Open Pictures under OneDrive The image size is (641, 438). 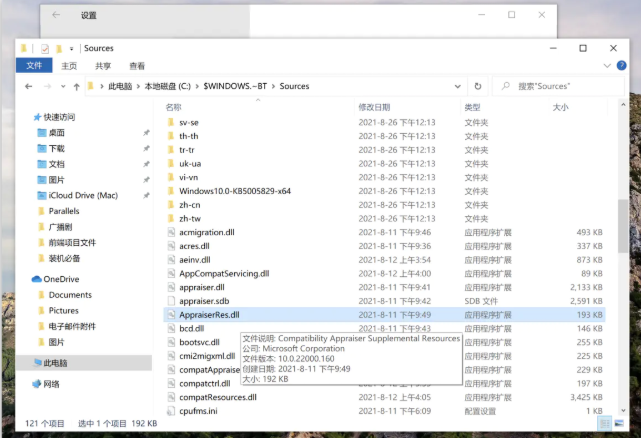click(x=63, y=310)
